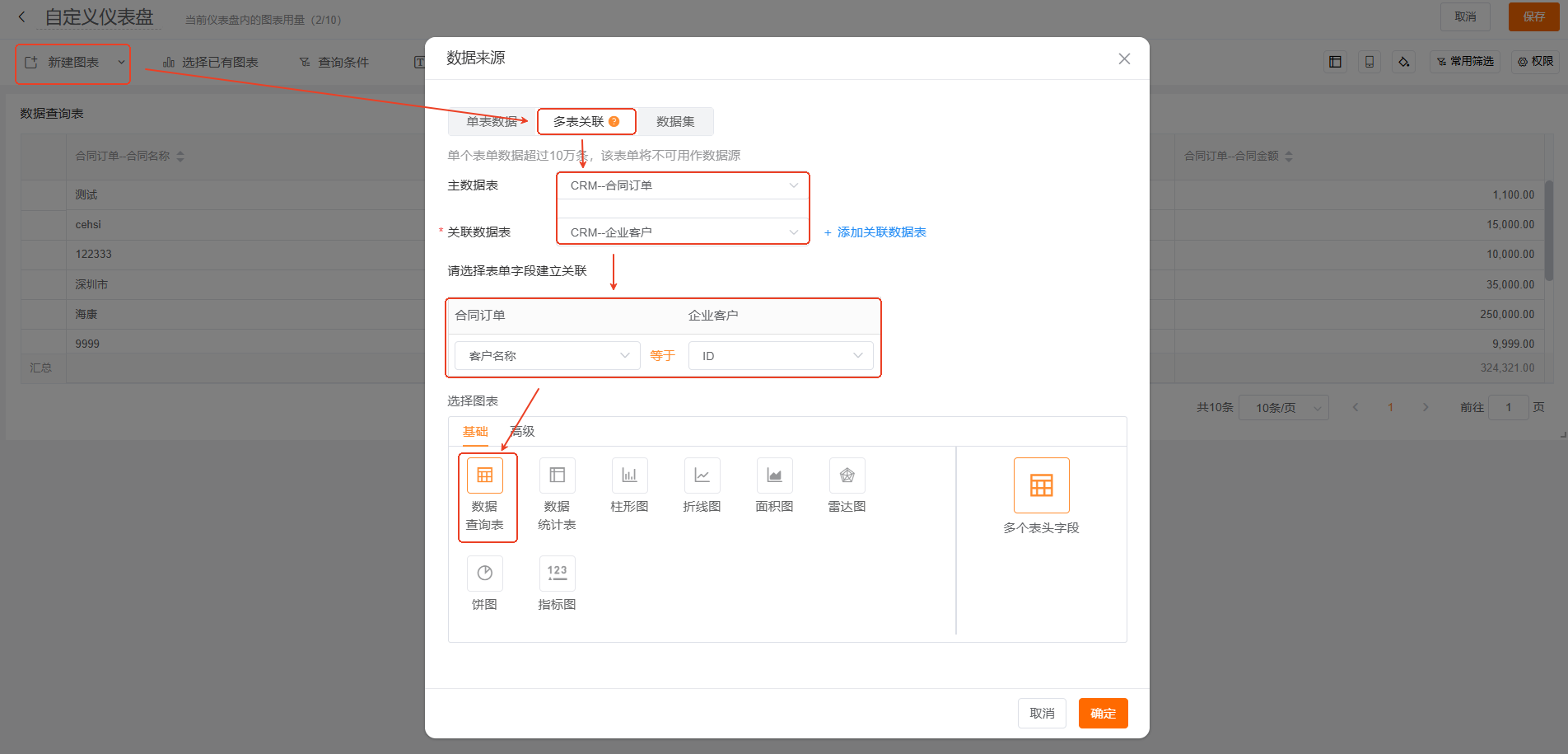Expand the 关联数据表 CRM--企业客户 dropdown
Image resolution: width=1568 pixels, height=754 pixels.
[x=683, y=232]
